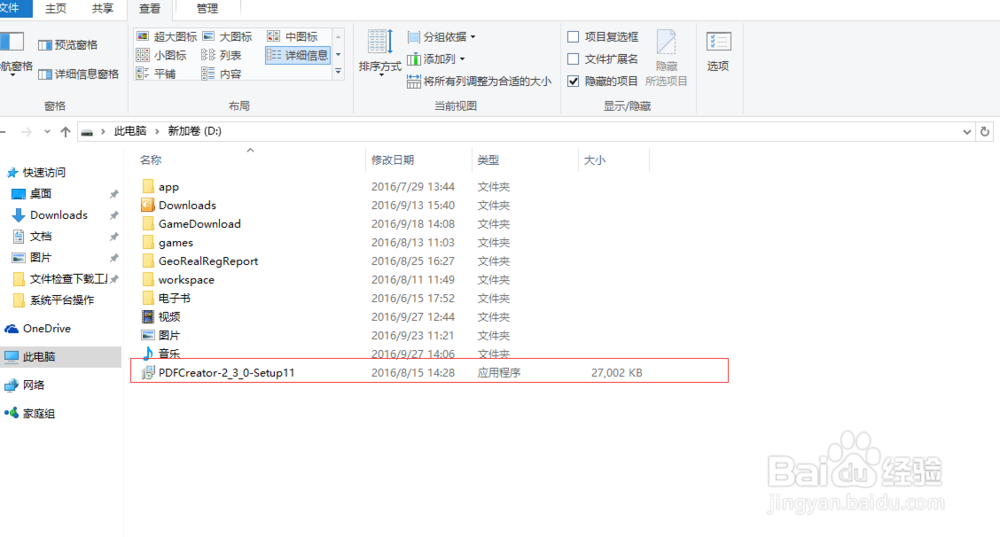Screen dimensions: 1000x537
Task: Select the extra large icons layout
Action: (167, 36)
